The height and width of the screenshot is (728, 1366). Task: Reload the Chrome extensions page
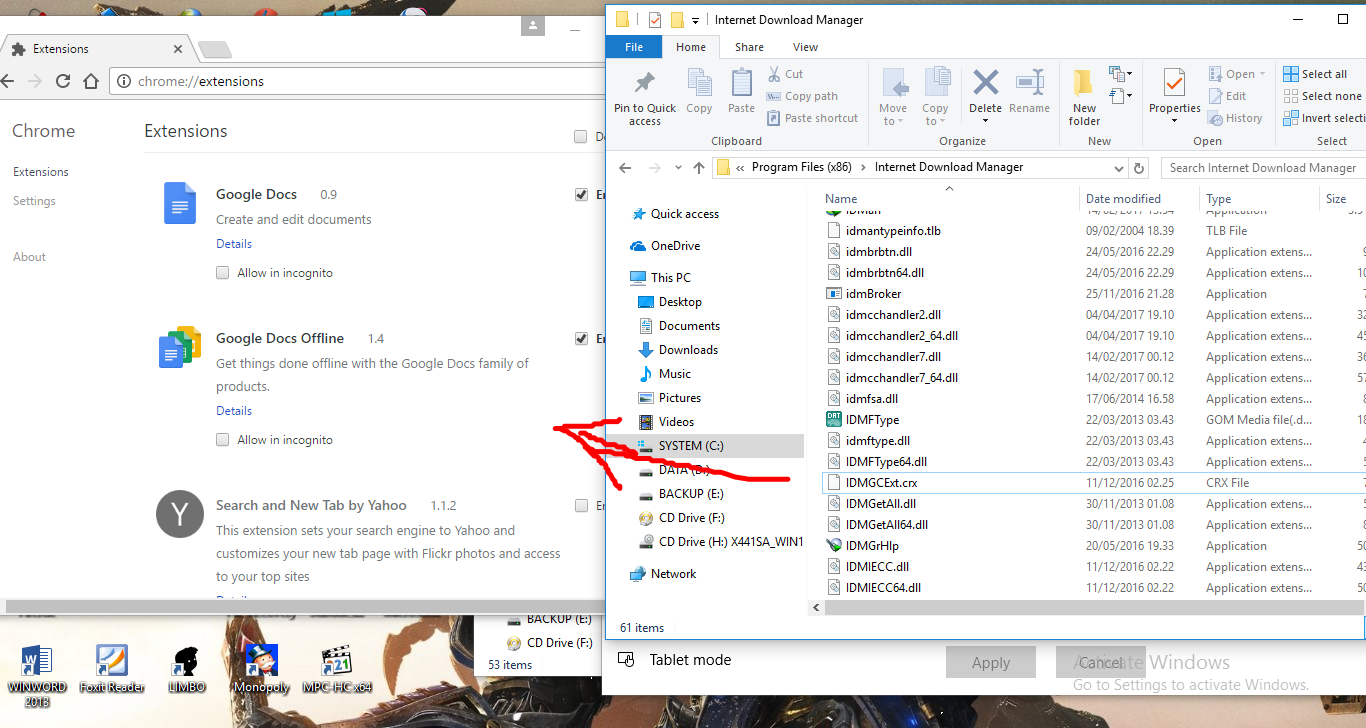(x=63, y=81)
